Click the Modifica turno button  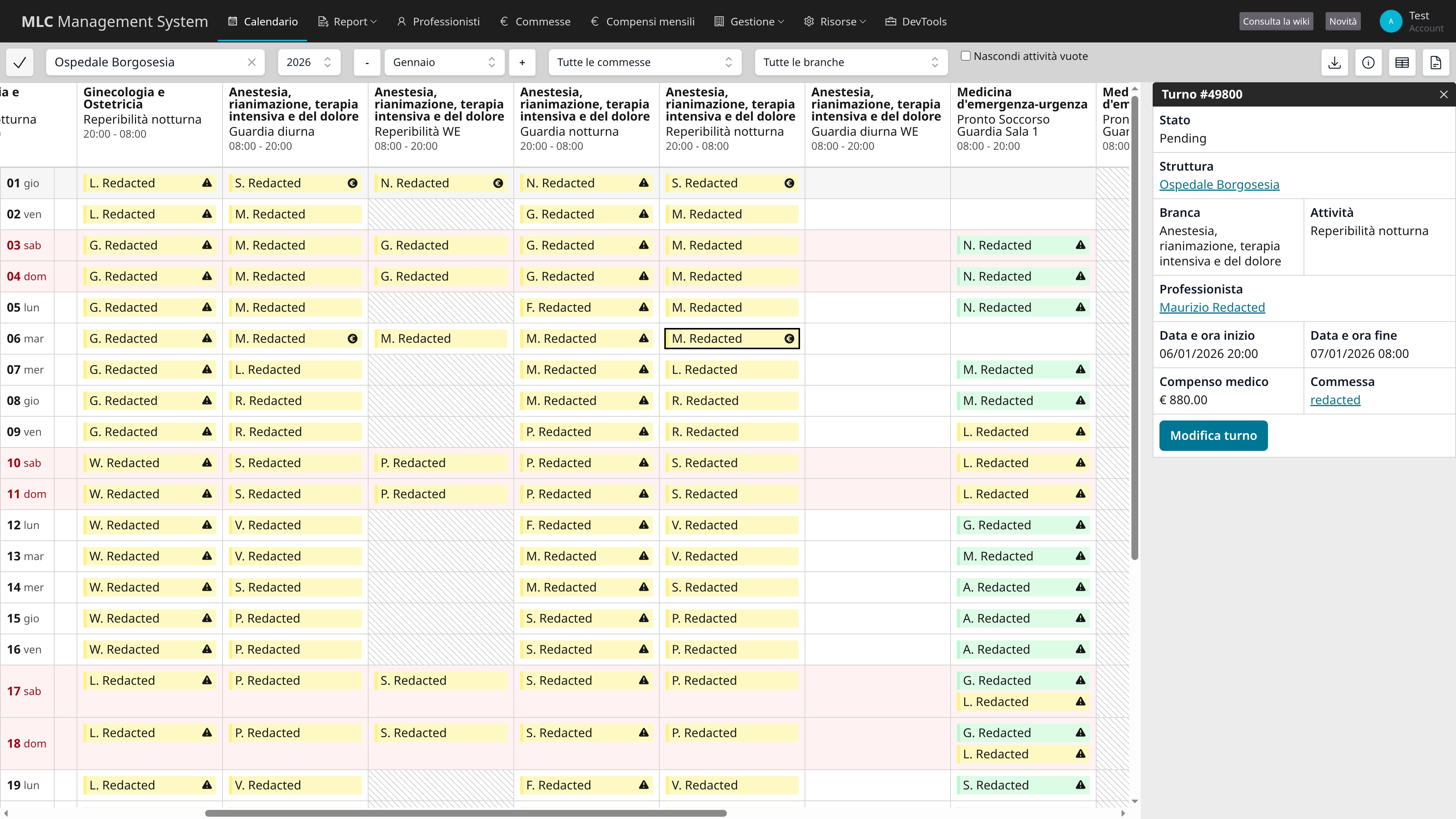tap(1213, 436)
